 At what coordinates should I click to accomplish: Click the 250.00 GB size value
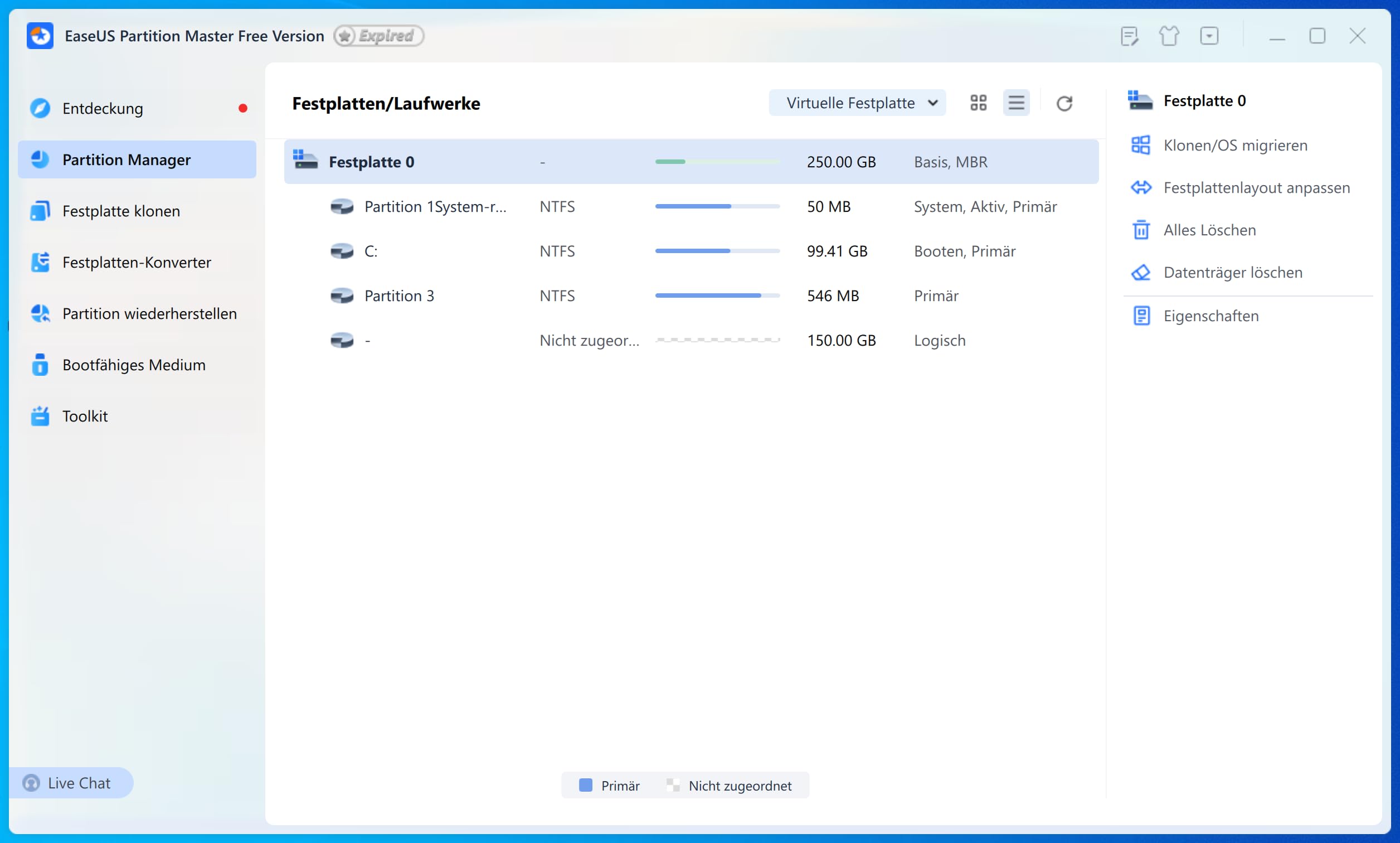click(x=842, y=162)
